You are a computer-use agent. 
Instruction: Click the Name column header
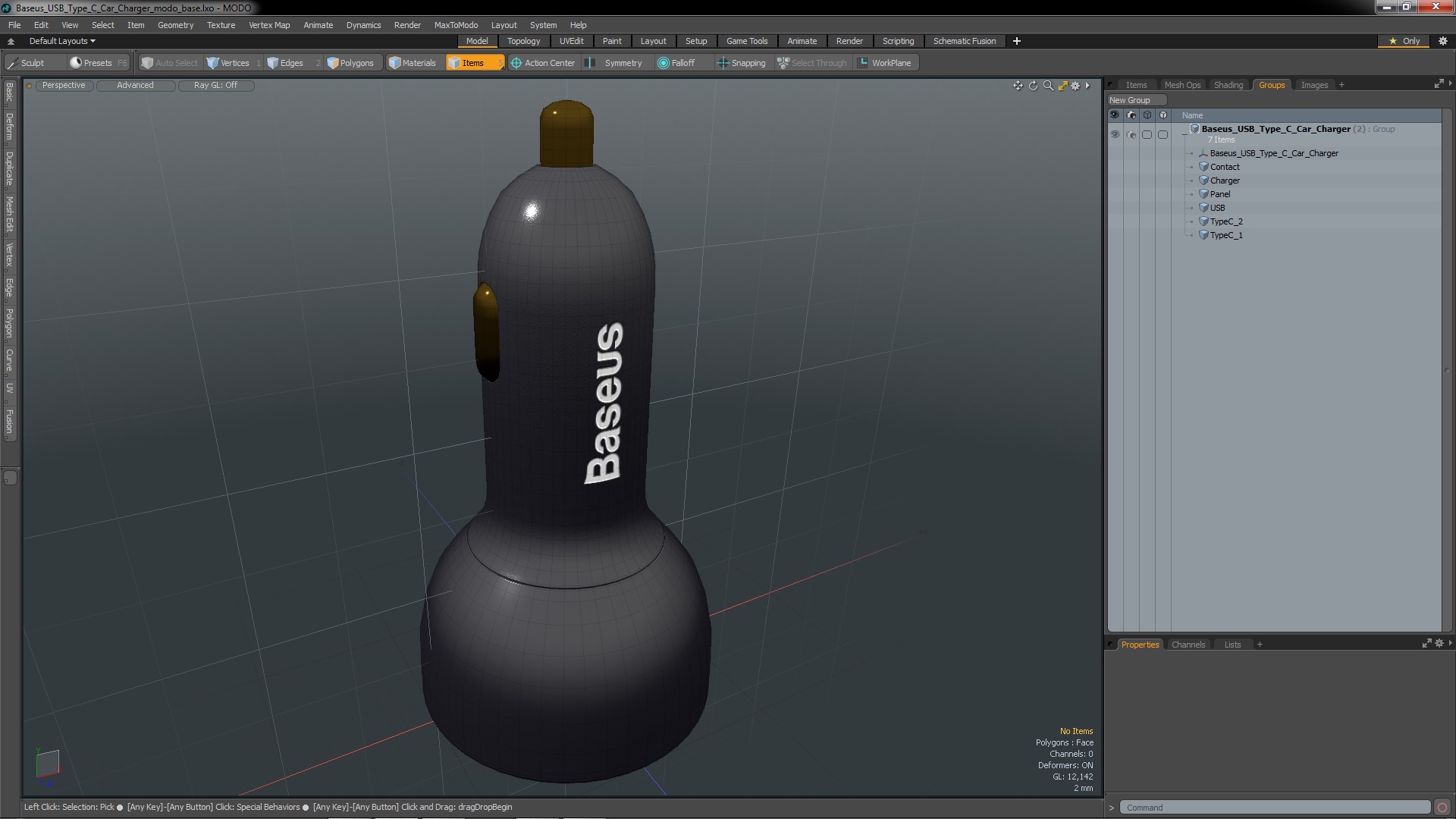pyautogui.click(x=1192, y=115)
